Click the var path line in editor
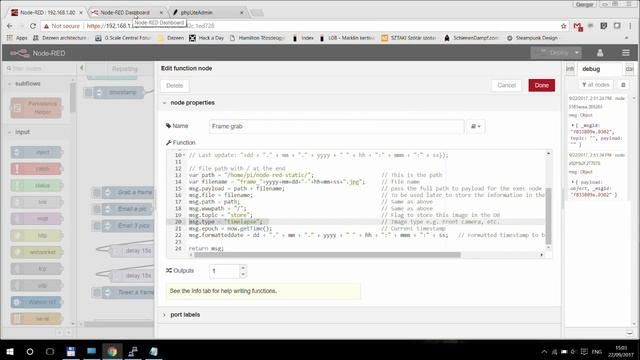The width and height of the screenshot is (640, 360). click(251, 175)
